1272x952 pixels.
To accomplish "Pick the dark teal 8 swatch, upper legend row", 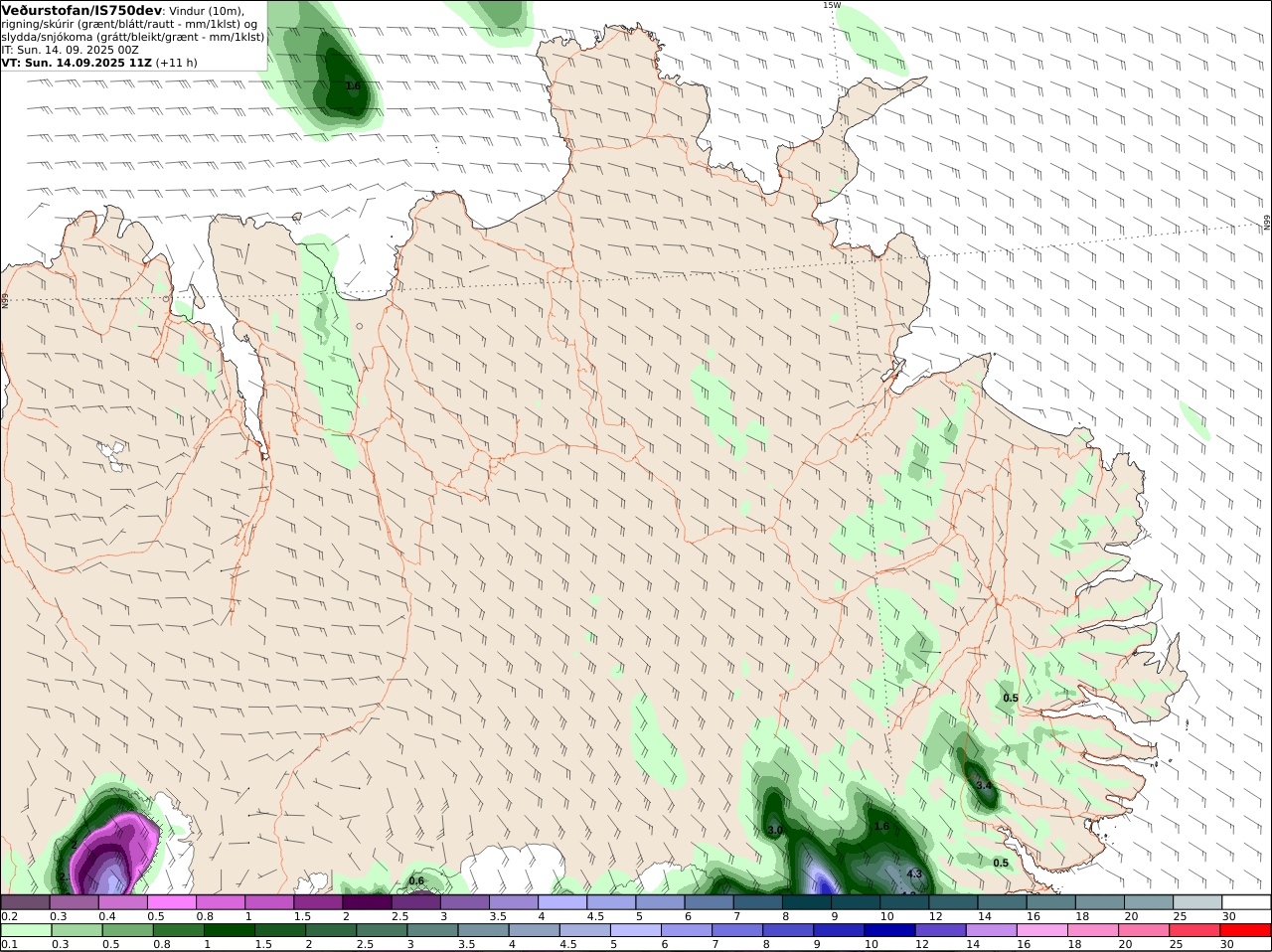I will [x=807, y=902].
